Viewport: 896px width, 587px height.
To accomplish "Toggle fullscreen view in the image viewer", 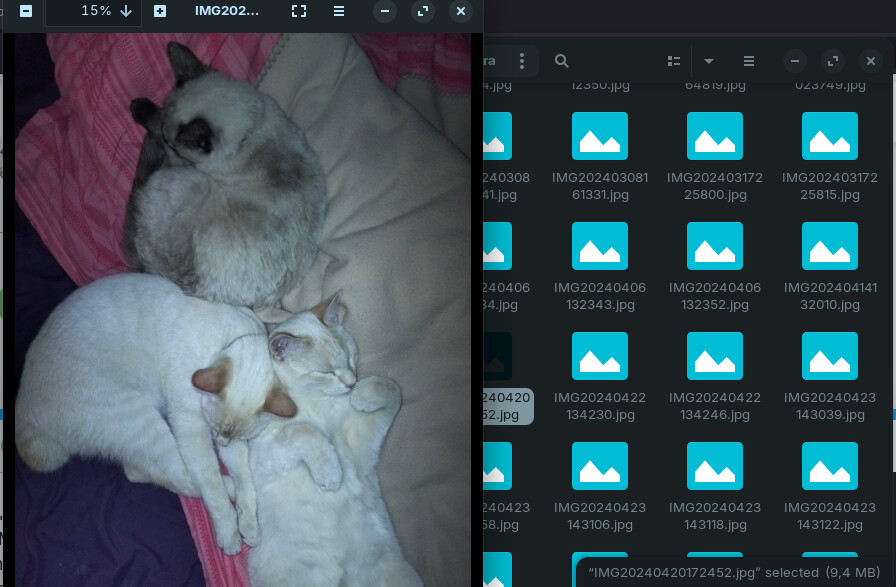I will pos(299,11).
